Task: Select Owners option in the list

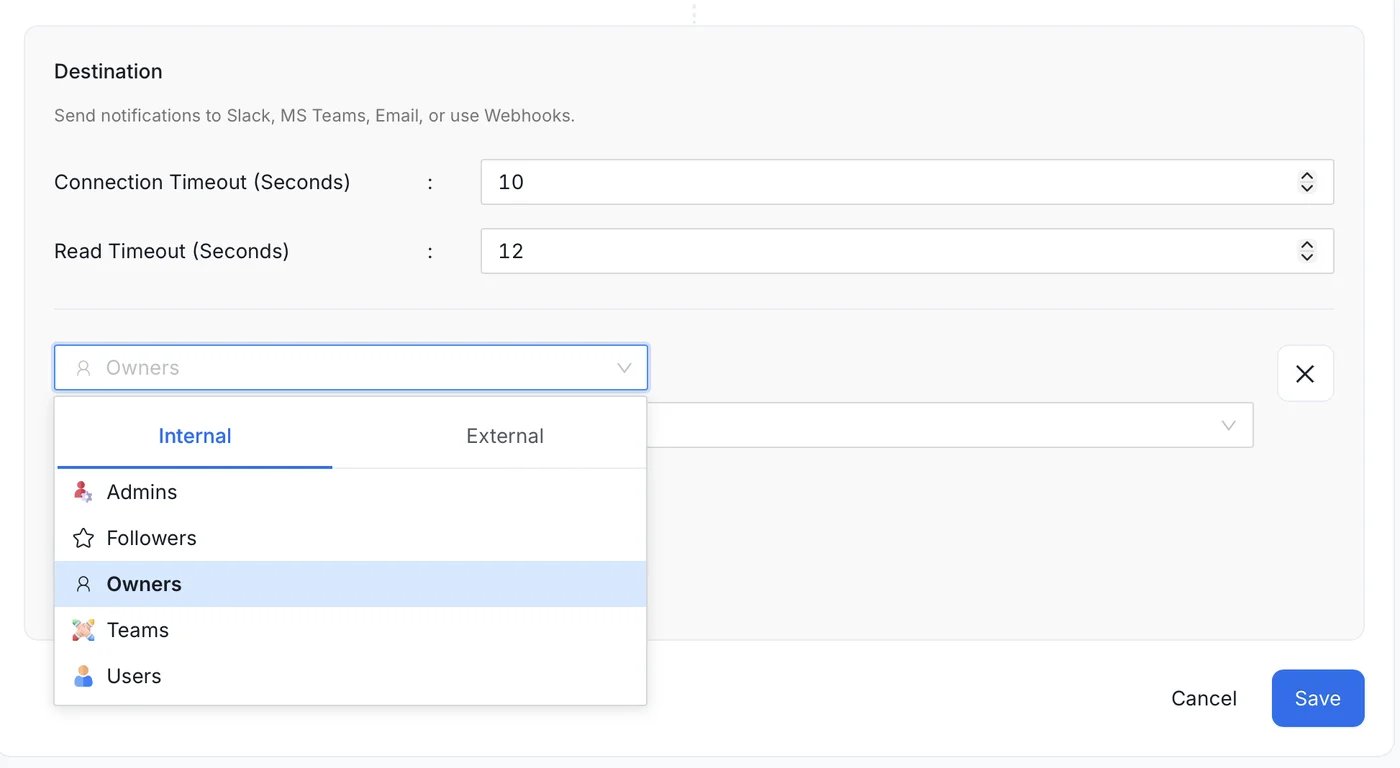Action: click(x=350, y=584)
